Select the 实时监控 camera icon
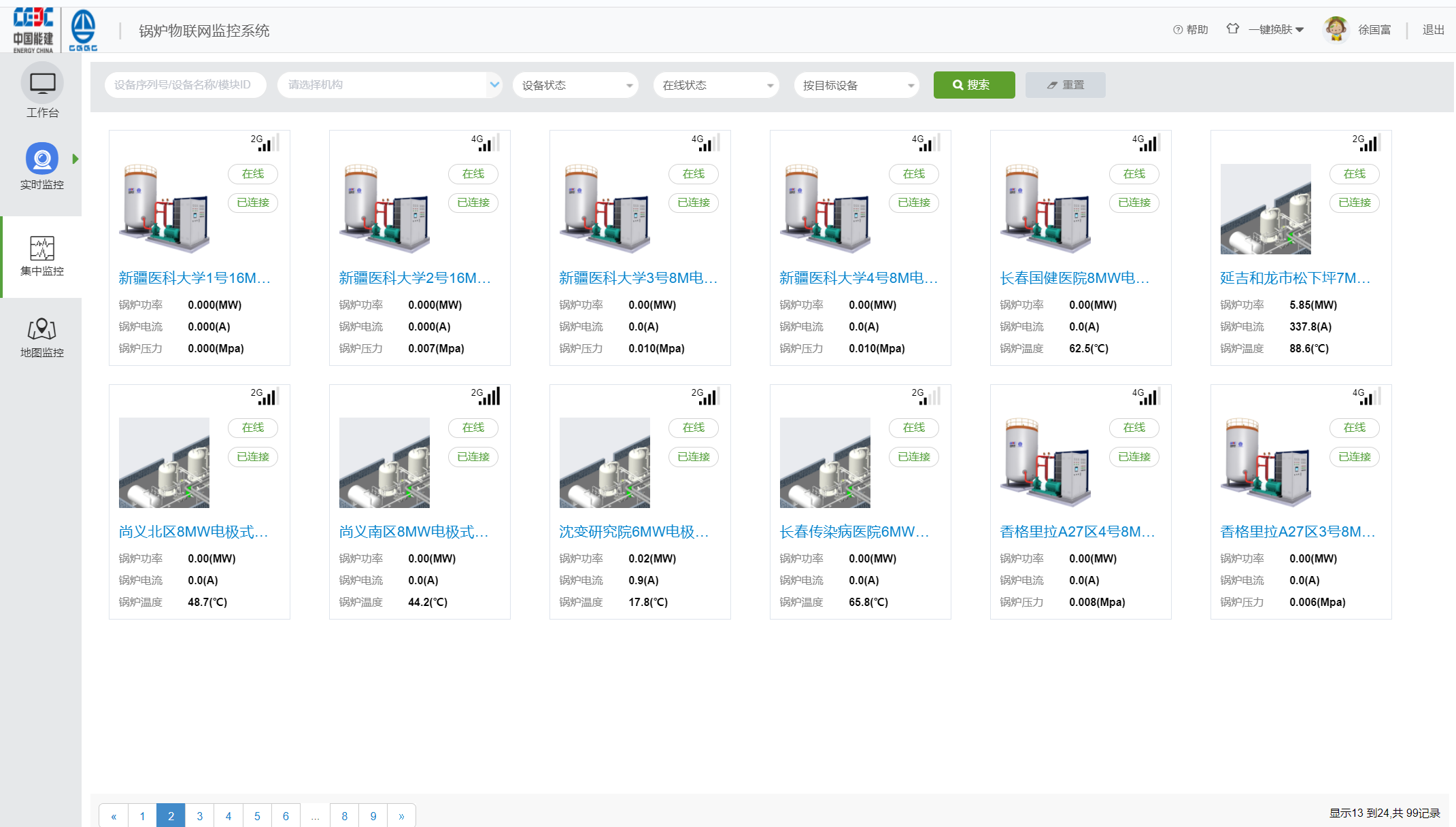 (x=42, y=158)
